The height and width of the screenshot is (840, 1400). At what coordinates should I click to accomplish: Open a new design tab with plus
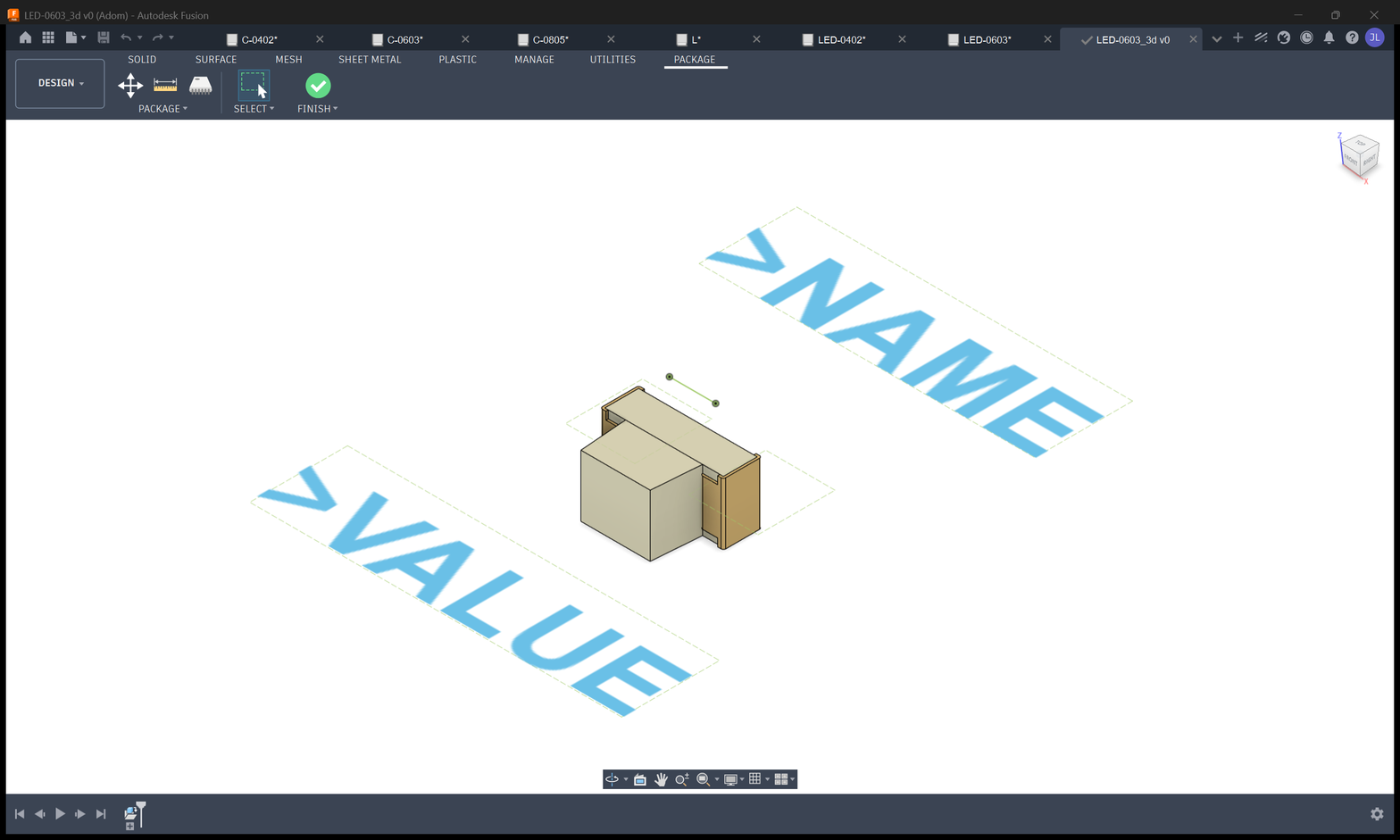[x=1237, y=37]
